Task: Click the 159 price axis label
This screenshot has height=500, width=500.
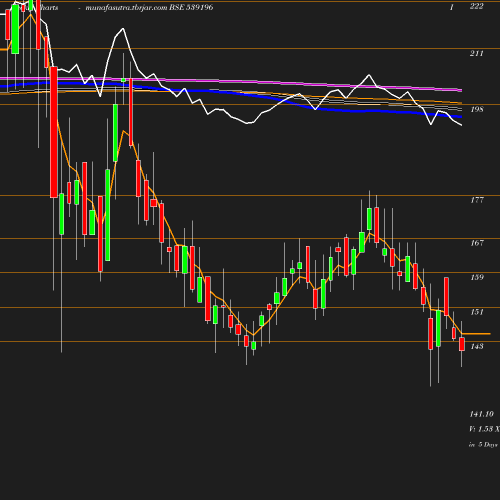Action: pyautogui.click(x=477, y=277)
